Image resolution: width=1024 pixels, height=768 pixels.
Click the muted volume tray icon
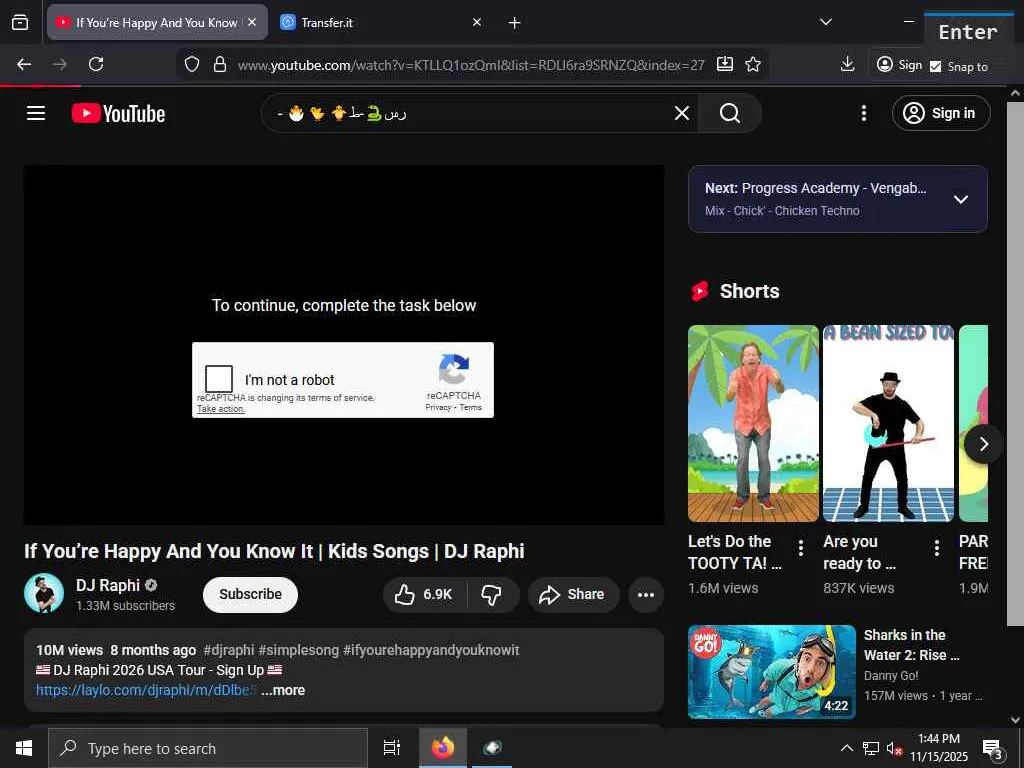pyautogui.click(x=894, y=749)
